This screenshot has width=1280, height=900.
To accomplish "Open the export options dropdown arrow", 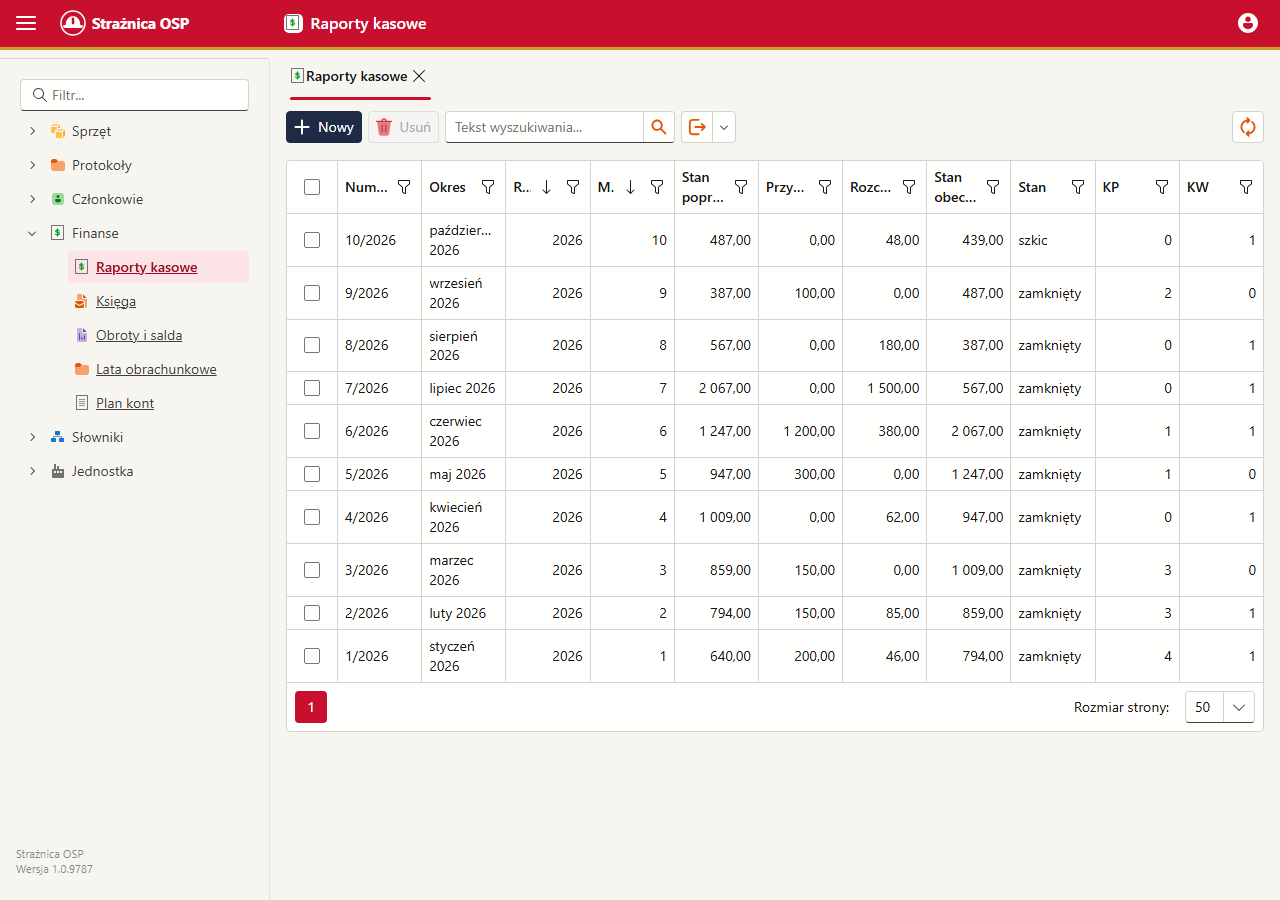I will (x=724, y=127).
